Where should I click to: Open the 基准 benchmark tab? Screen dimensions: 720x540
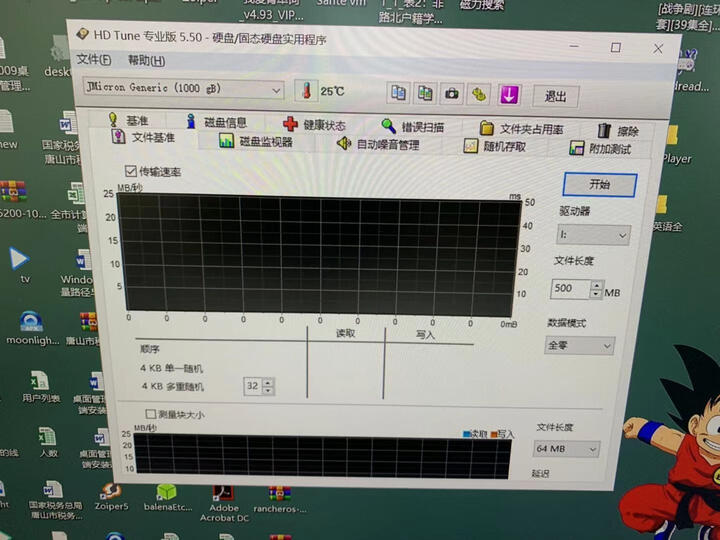(129, 120)
